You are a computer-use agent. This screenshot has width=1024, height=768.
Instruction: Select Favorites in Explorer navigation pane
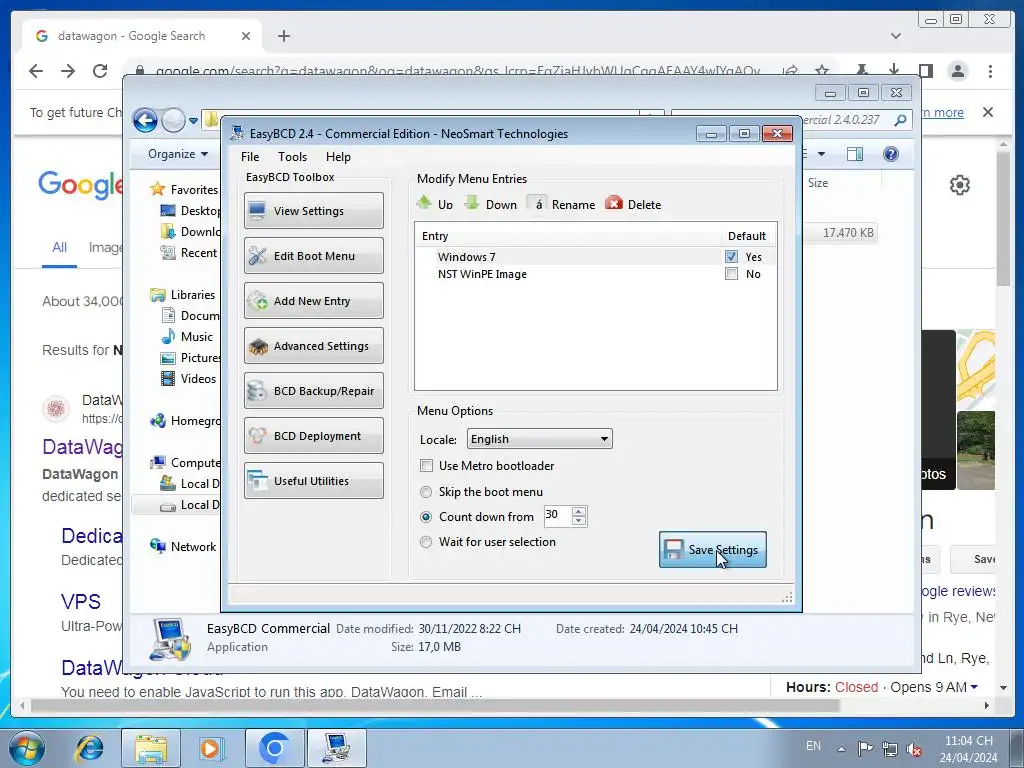coord(194,189)
